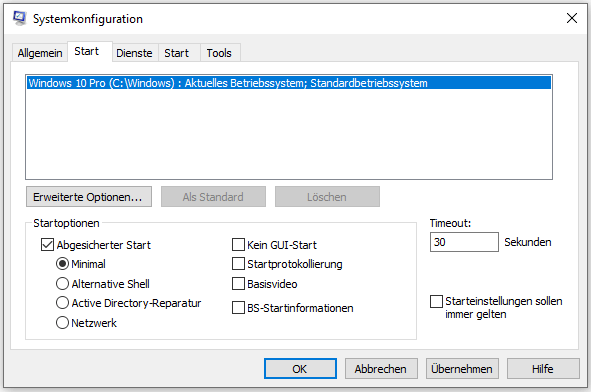
Task: Click the Startoptionen group label
Action: coord(66,223)
